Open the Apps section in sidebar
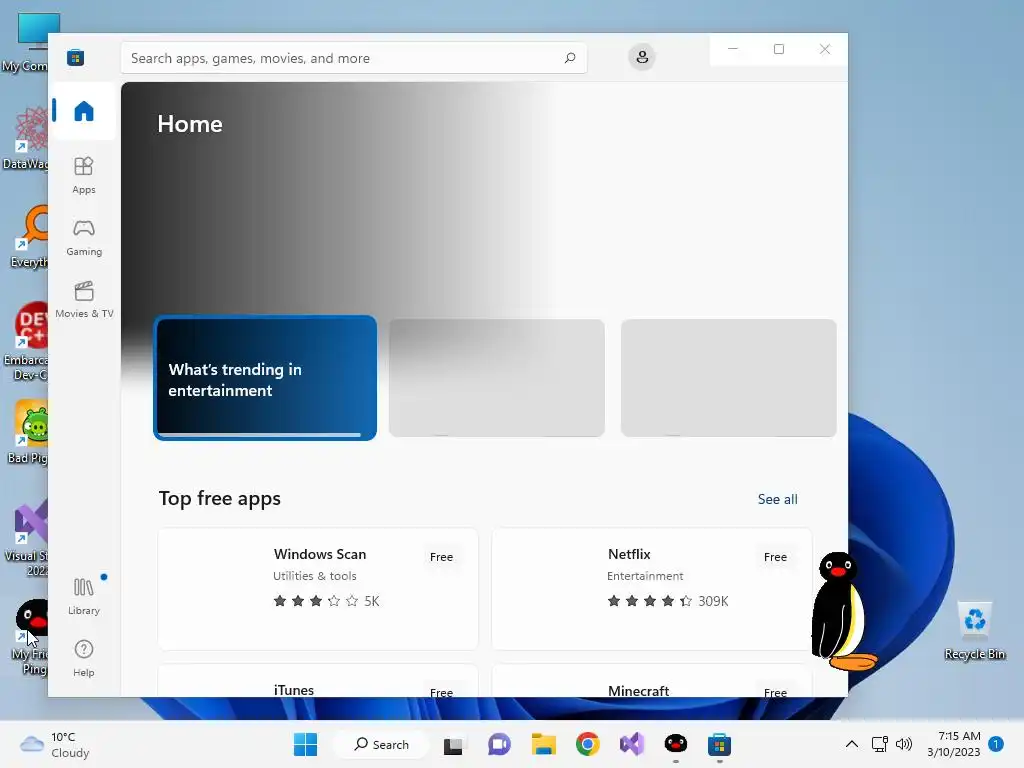Image resolution: width=1024 pixels, height=768 pixels. pyautogui.click(x=84, y=176)
